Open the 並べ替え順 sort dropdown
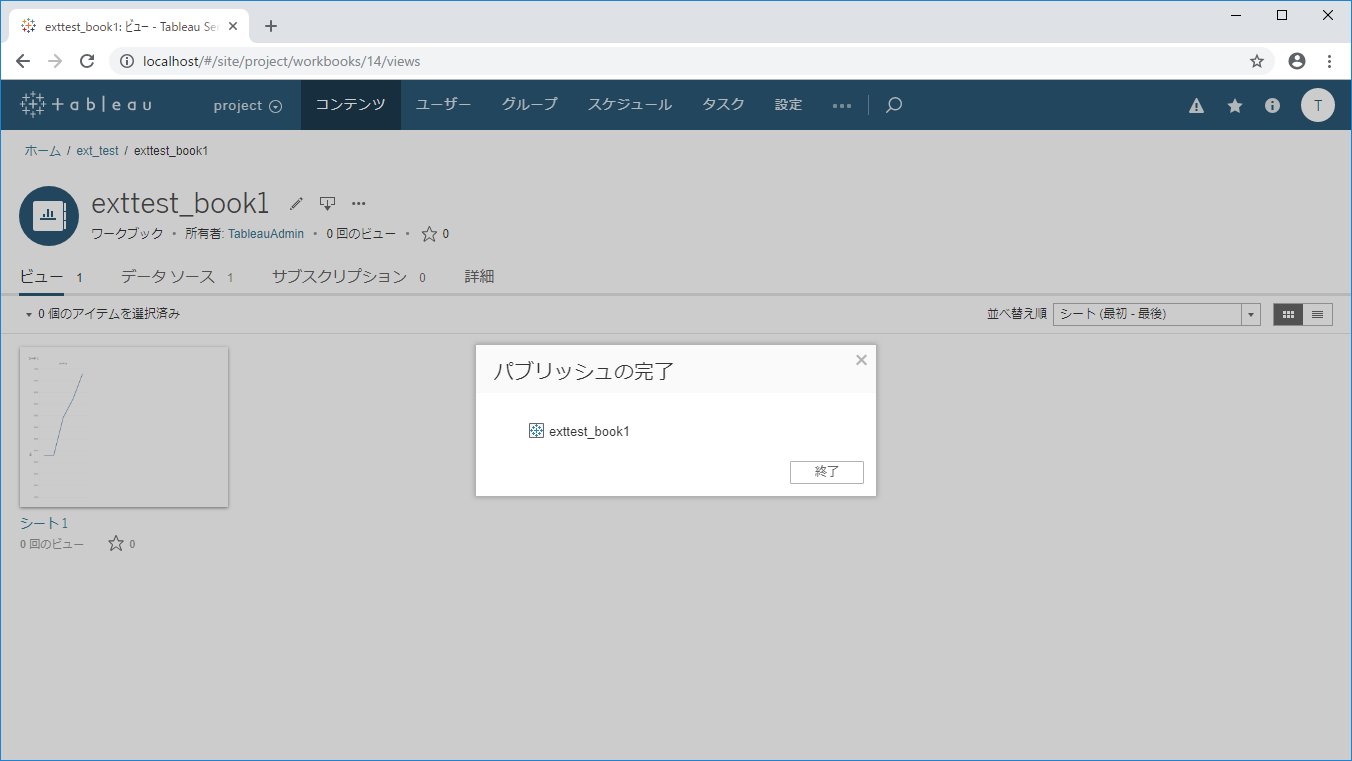This screenshot has height=761, width=1352. (x=1156, y=314)
